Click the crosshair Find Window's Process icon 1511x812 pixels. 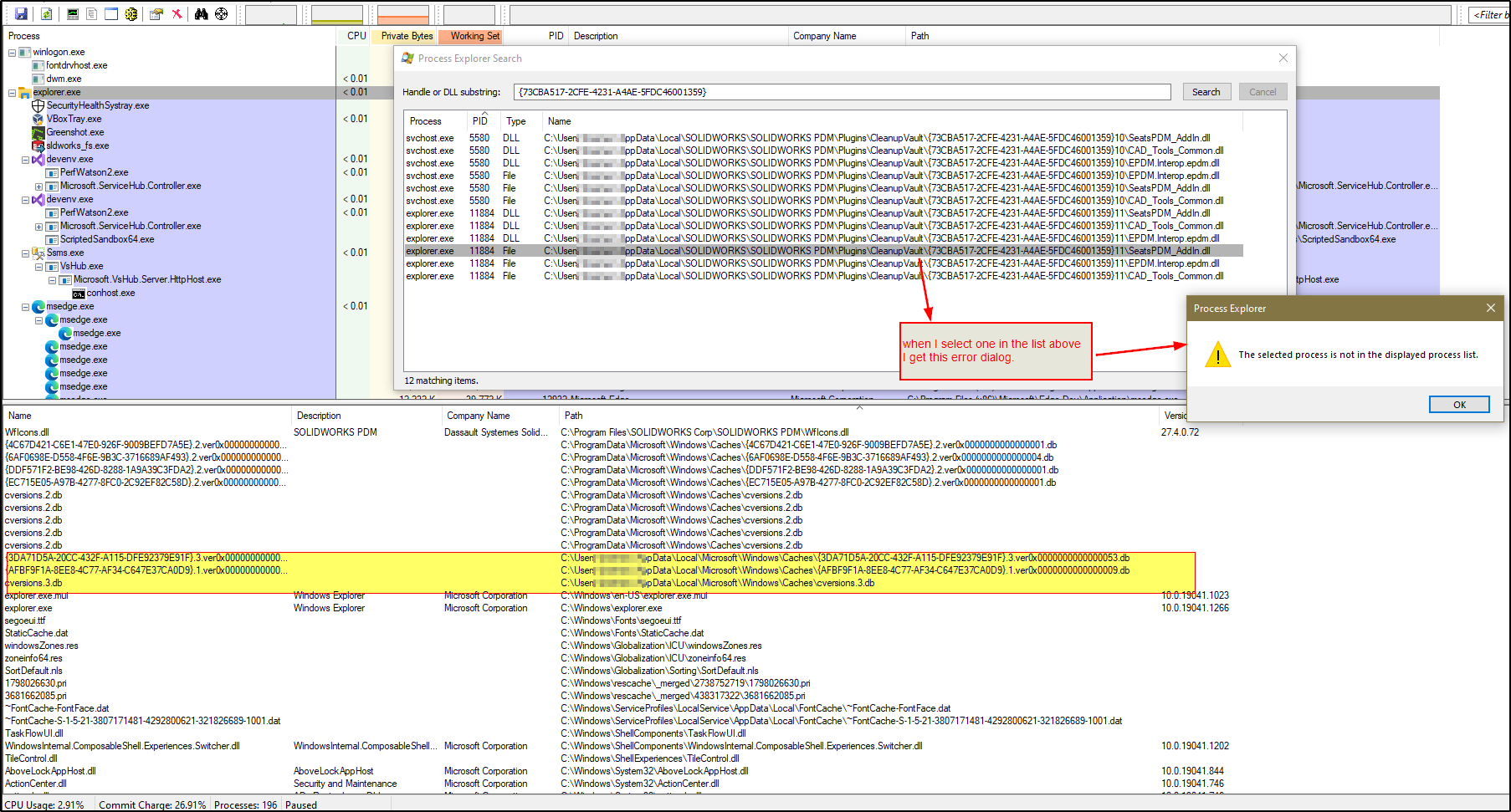[222, 14]
